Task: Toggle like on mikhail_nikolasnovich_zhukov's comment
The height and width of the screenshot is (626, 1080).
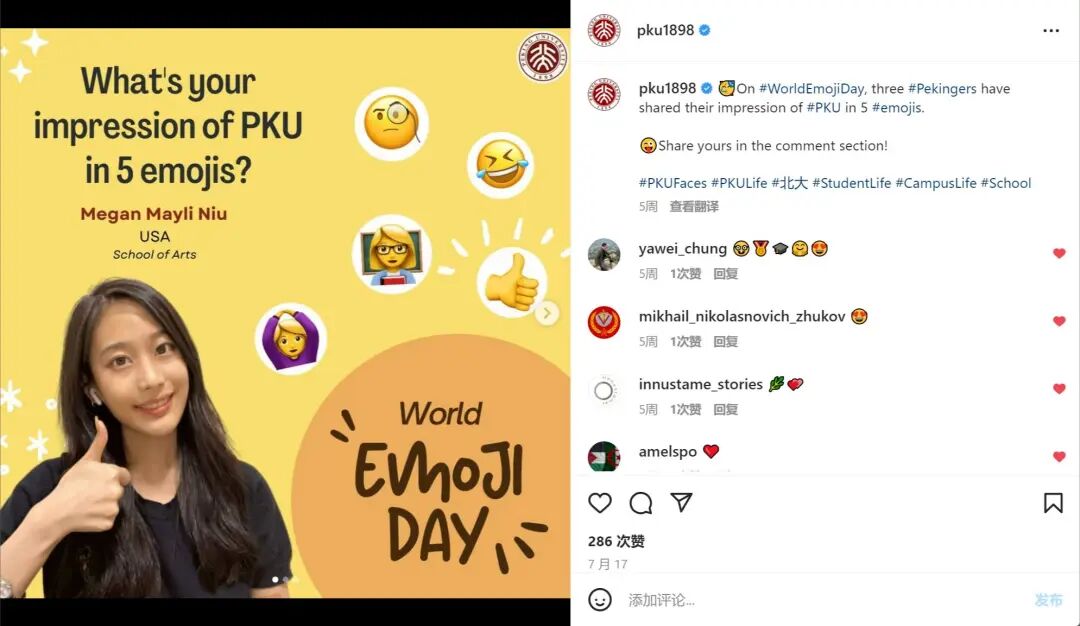Action: pyautogui.click(x=1059, y=321)
